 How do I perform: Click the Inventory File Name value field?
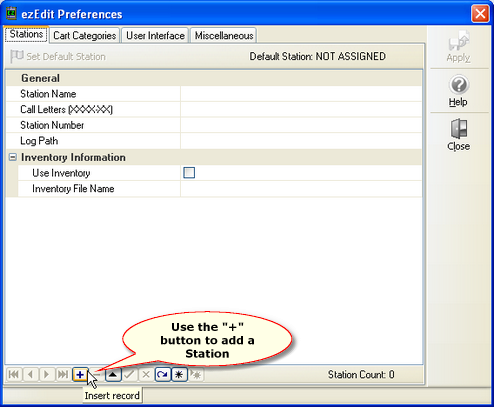[x=301, y=189]
